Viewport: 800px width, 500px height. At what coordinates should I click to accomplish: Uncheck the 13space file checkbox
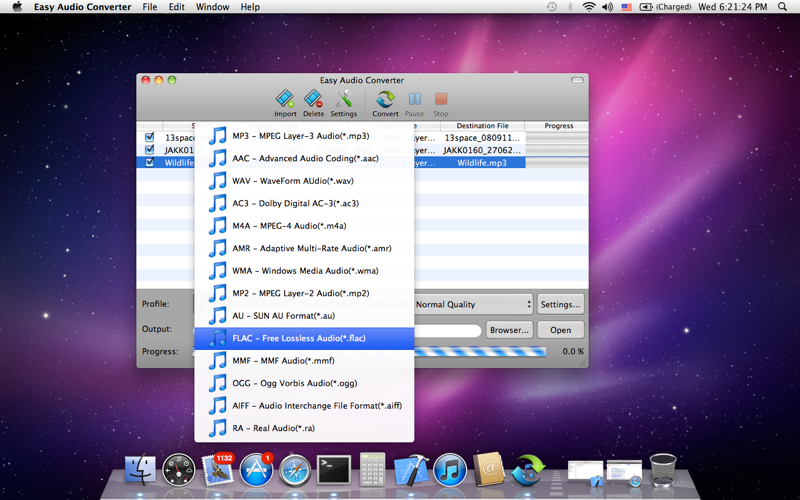click(150, 137)
